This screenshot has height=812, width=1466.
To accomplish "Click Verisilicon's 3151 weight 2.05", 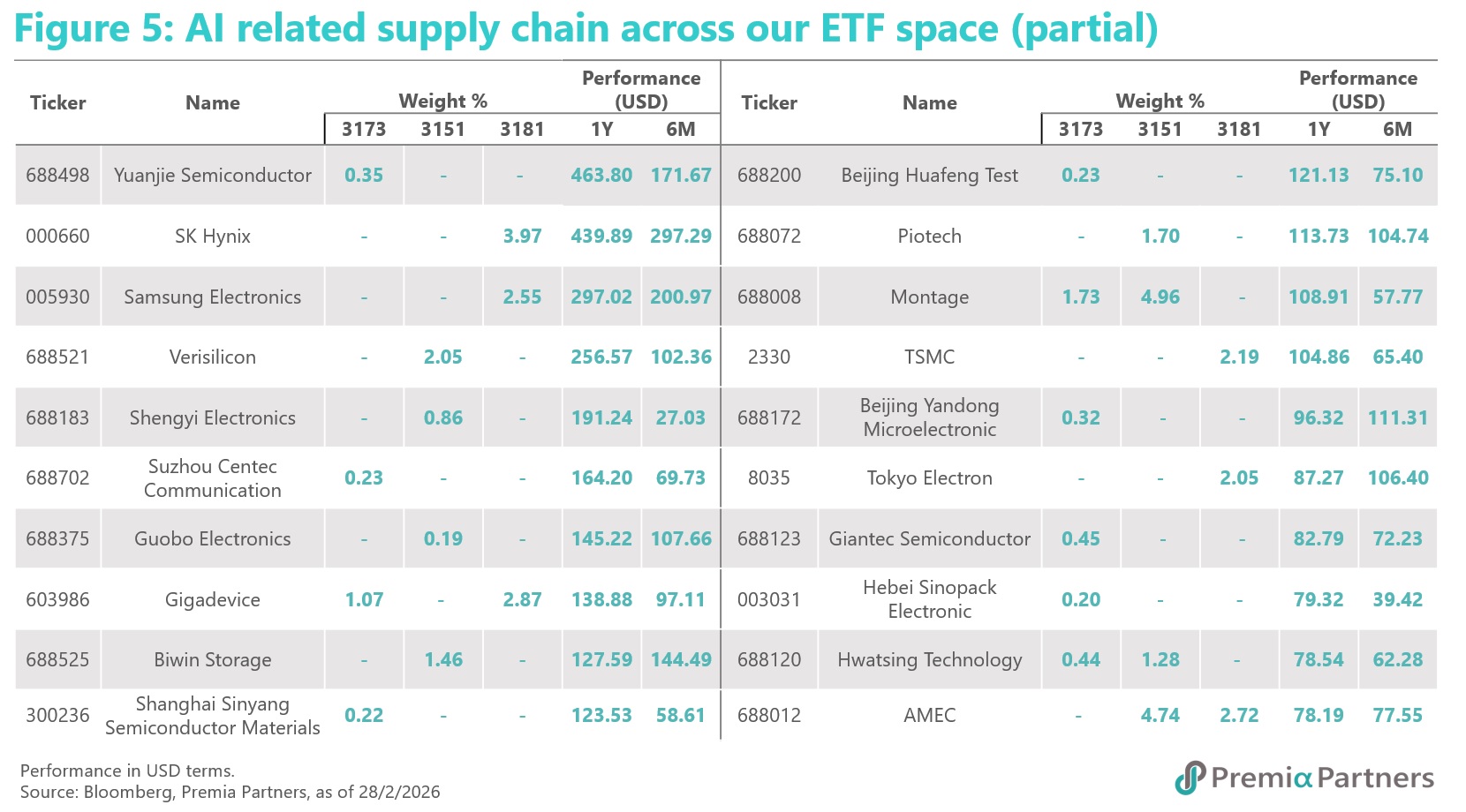I will (442, 357).
